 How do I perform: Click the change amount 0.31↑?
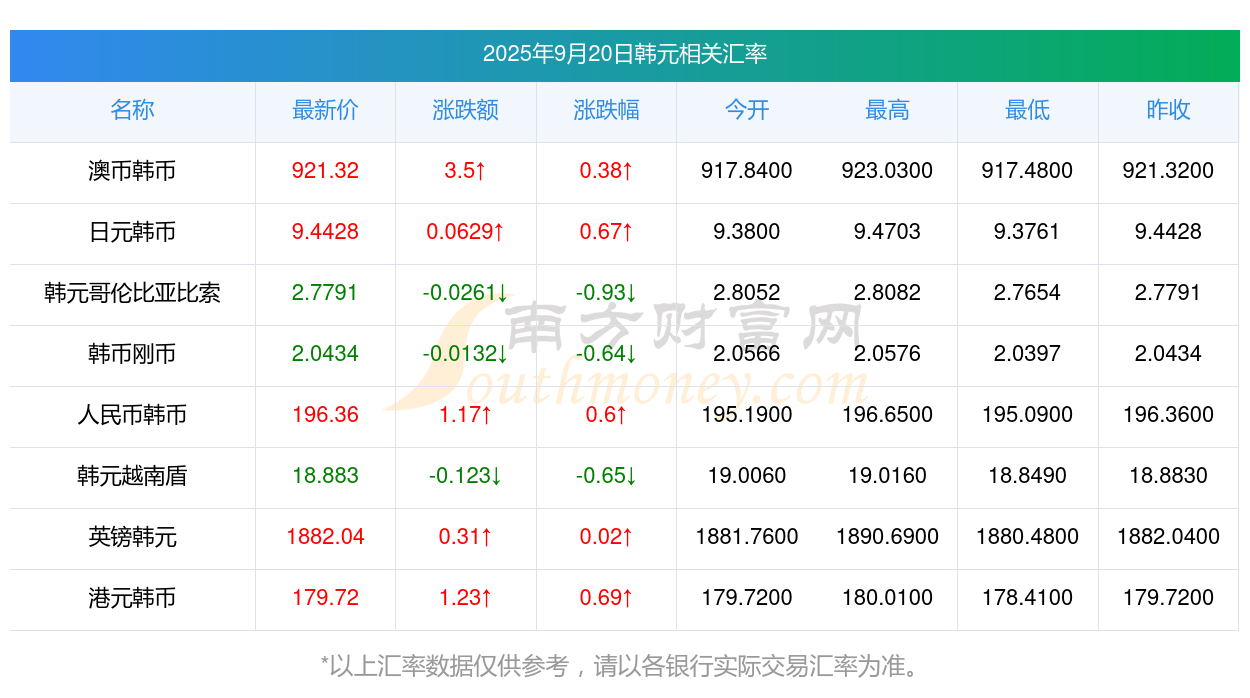pos(466,537)
